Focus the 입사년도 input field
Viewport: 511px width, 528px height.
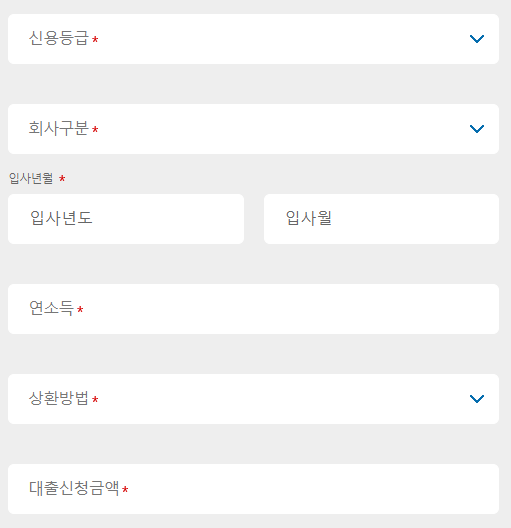coord(126,219)
